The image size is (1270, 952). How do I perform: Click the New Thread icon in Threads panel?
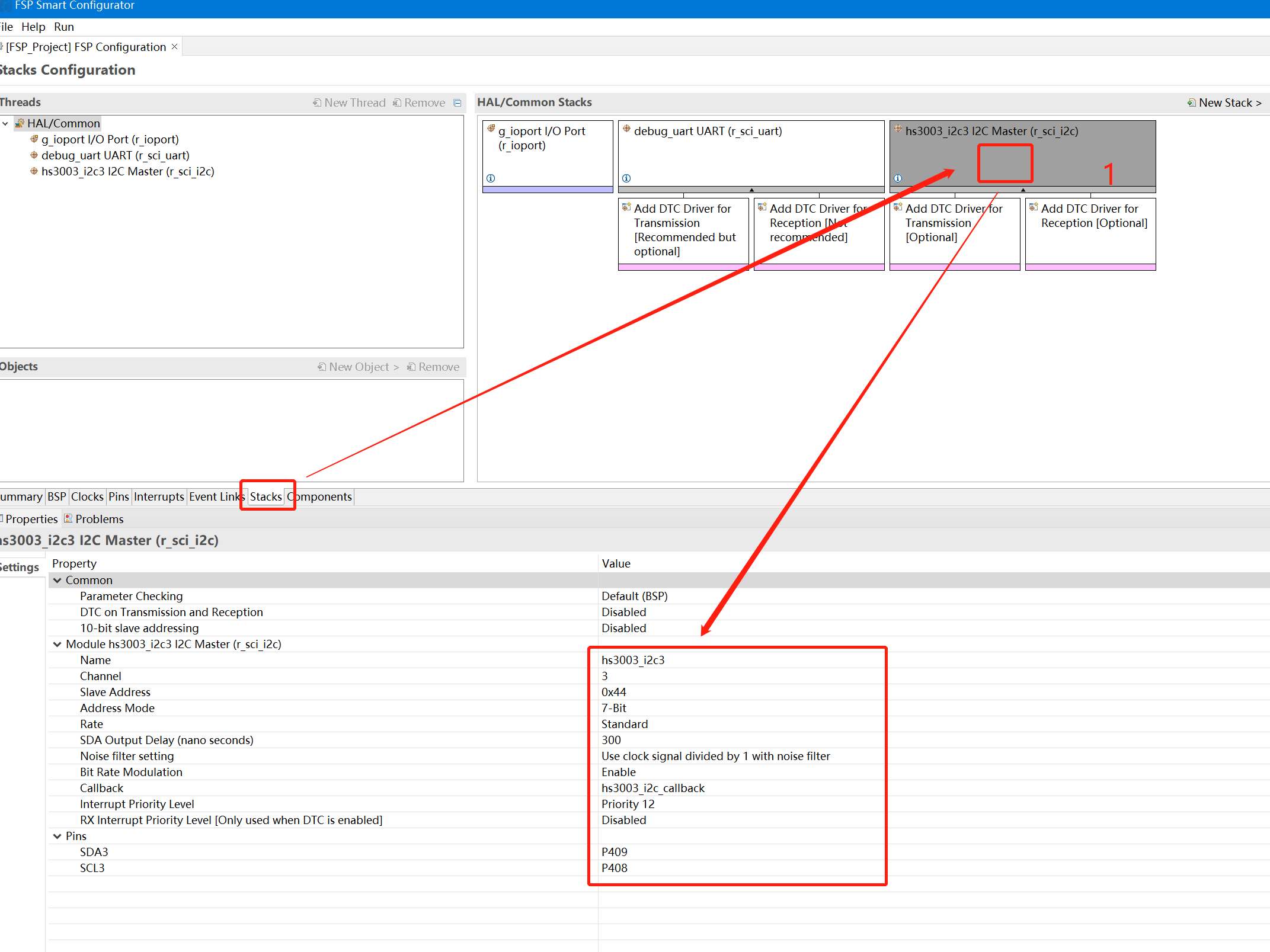click(317, 102)
